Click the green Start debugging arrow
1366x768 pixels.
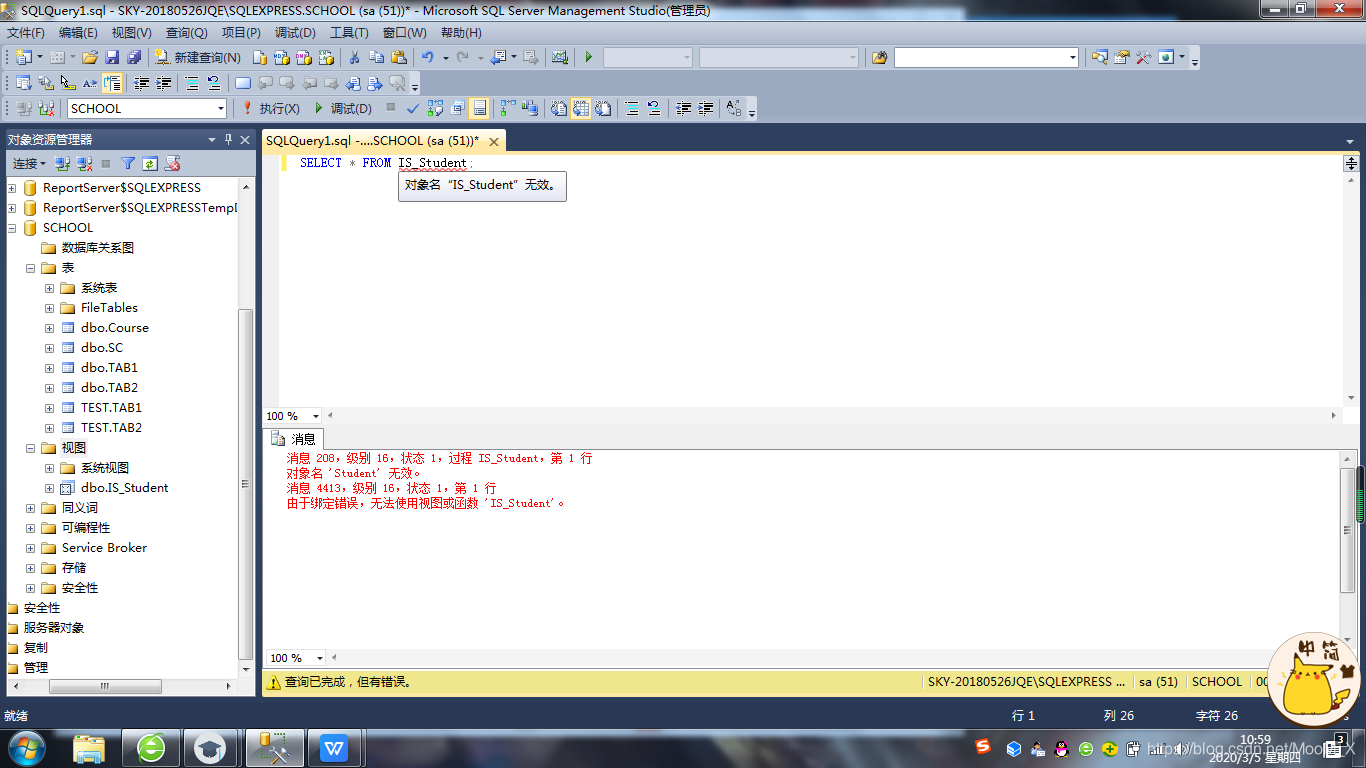589,57
